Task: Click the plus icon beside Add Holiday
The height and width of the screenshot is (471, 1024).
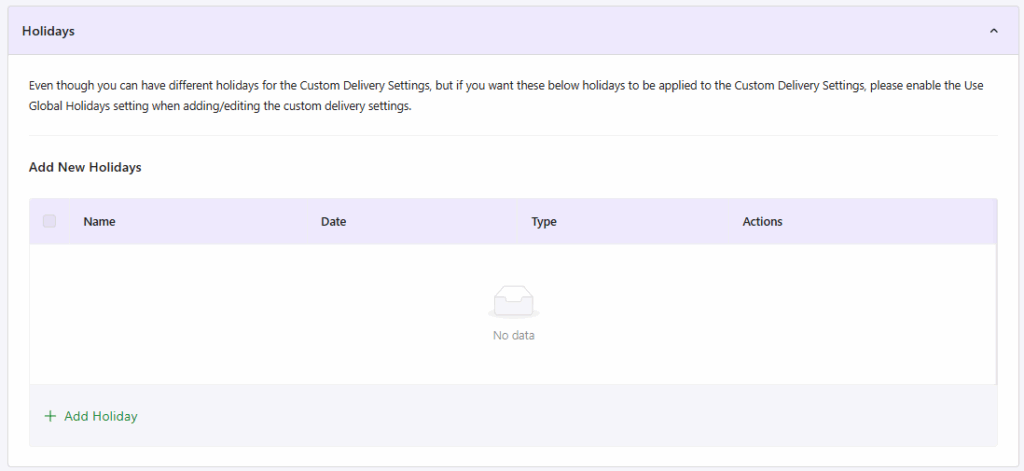Action: click(x=50, y=416)
